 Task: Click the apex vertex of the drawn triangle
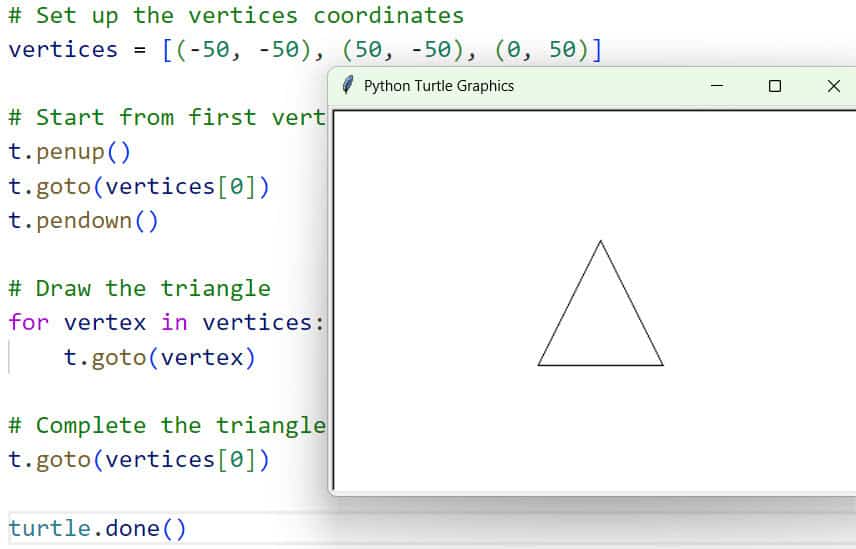pos(600,241)
